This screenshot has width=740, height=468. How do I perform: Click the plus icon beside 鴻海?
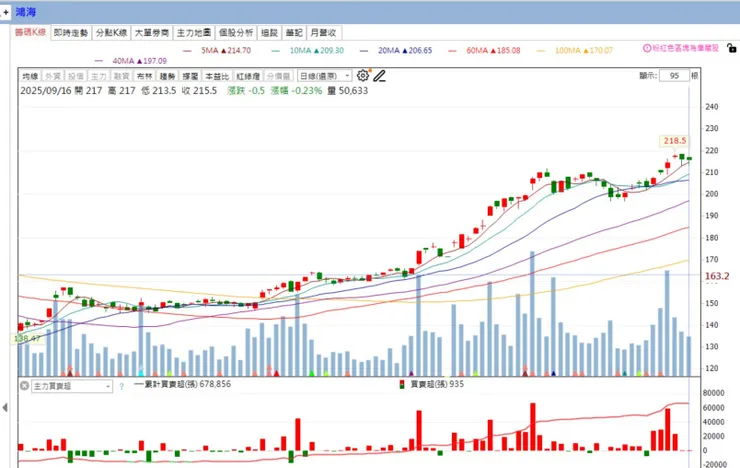[5, 12]
